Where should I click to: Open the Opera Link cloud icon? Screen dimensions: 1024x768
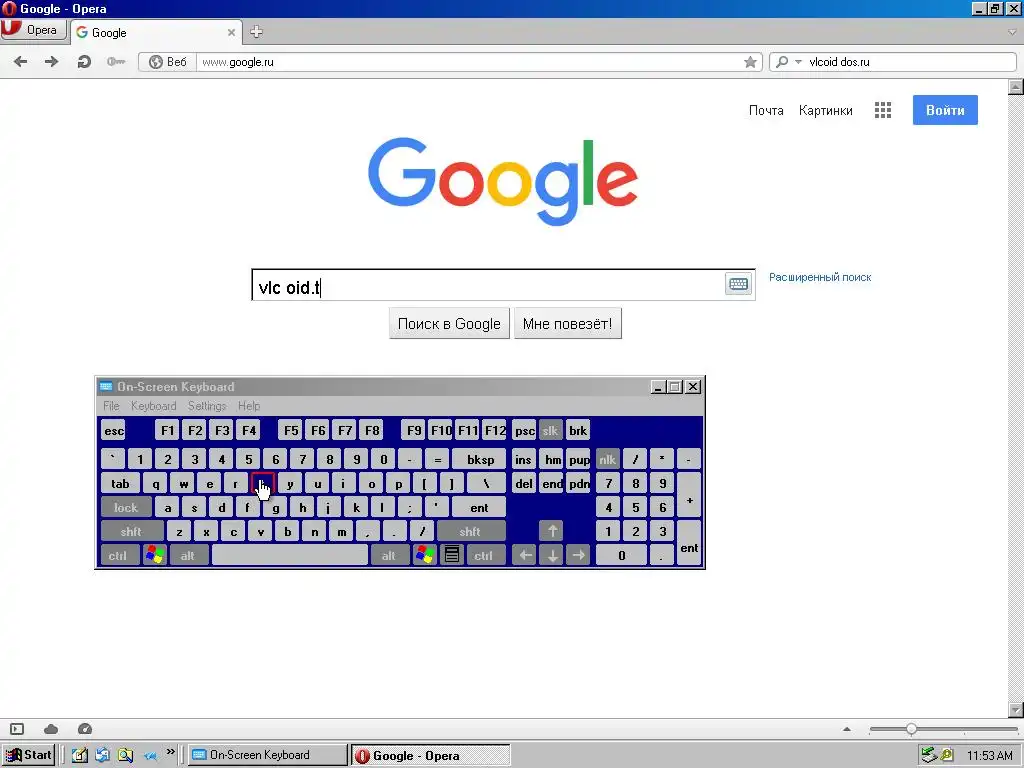tap(51, 729)
